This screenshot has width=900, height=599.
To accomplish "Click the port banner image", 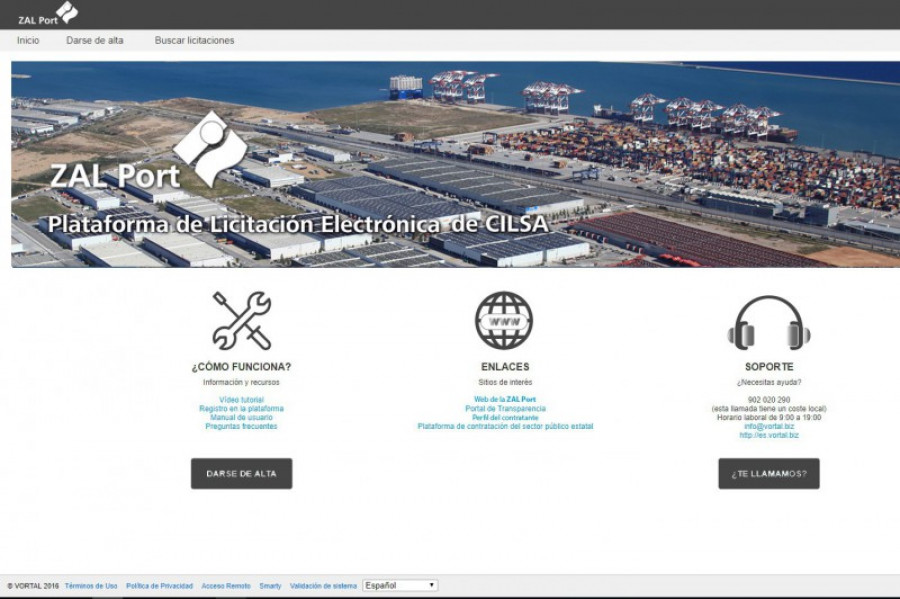I will (456, 164).
